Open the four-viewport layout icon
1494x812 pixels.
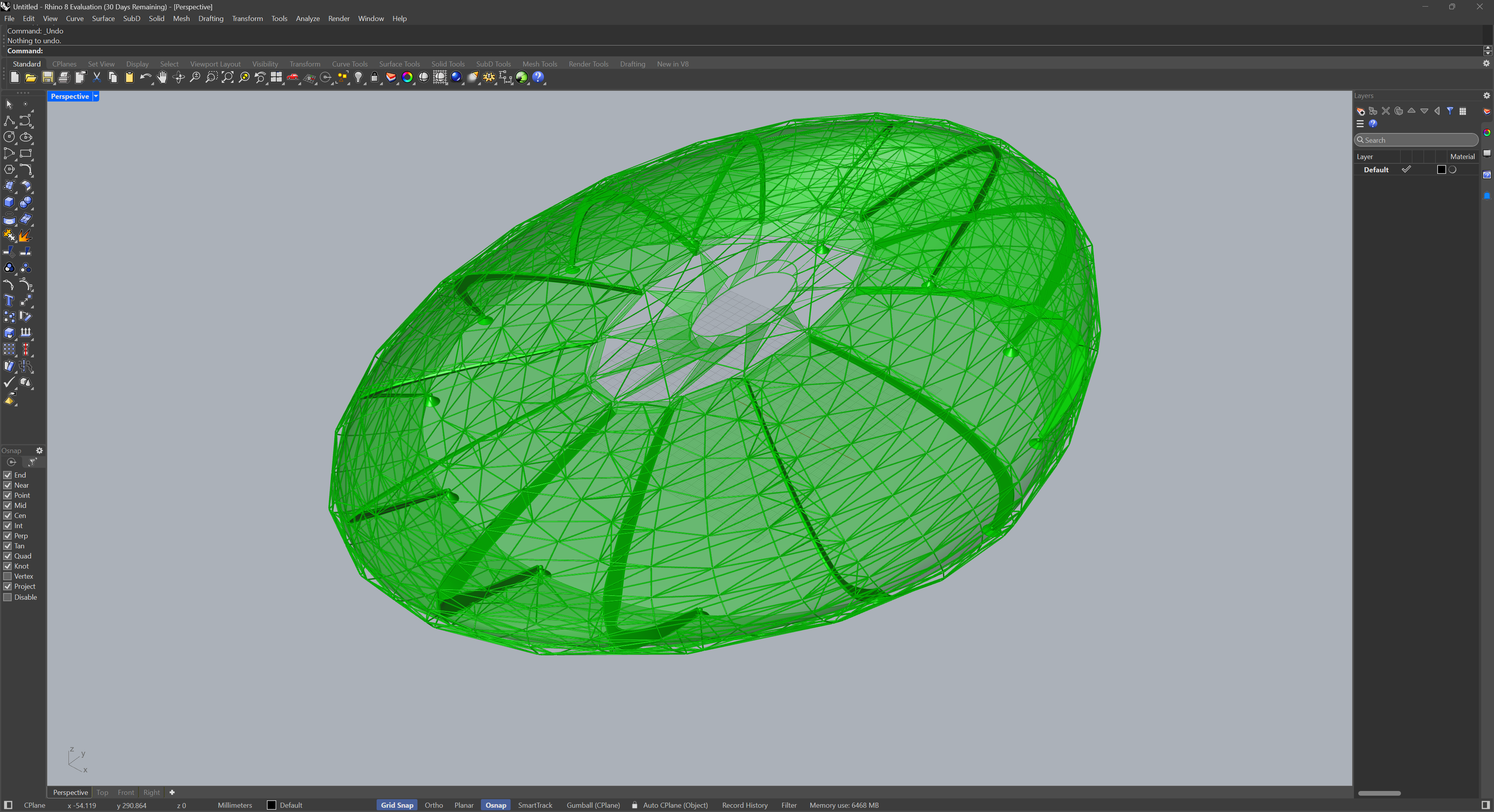click(x=276, y=78)
